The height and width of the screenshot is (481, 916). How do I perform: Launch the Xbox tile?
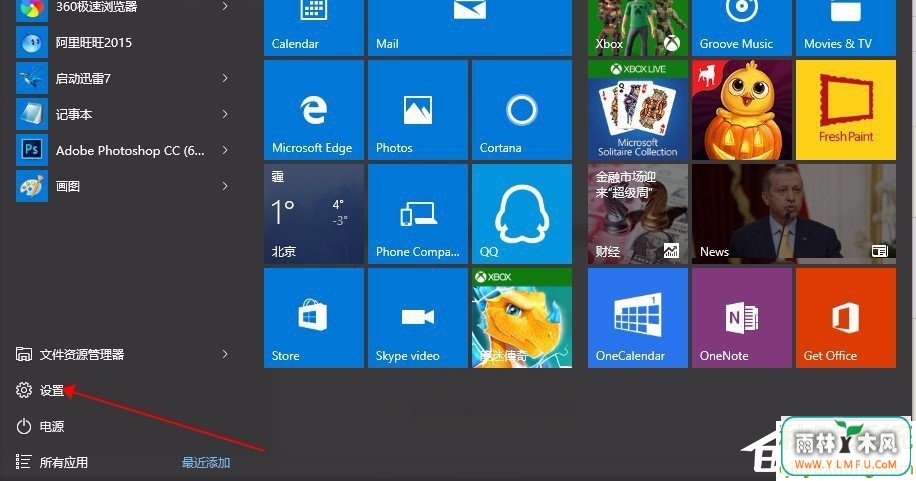coord(637,27)
